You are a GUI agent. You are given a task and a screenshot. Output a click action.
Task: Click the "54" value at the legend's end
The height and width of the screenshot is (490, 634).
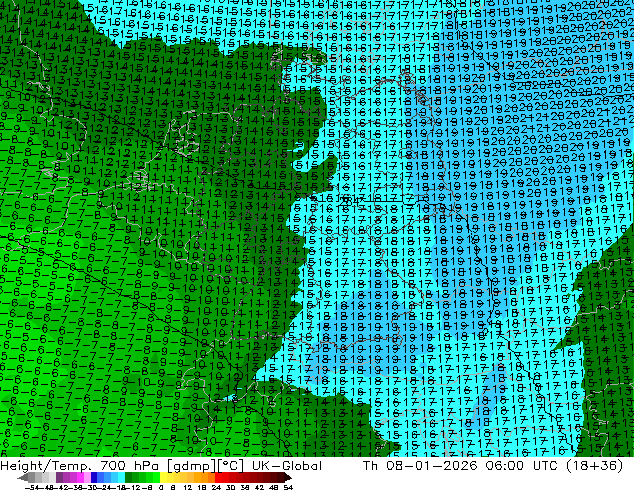[x=287, y=487]
